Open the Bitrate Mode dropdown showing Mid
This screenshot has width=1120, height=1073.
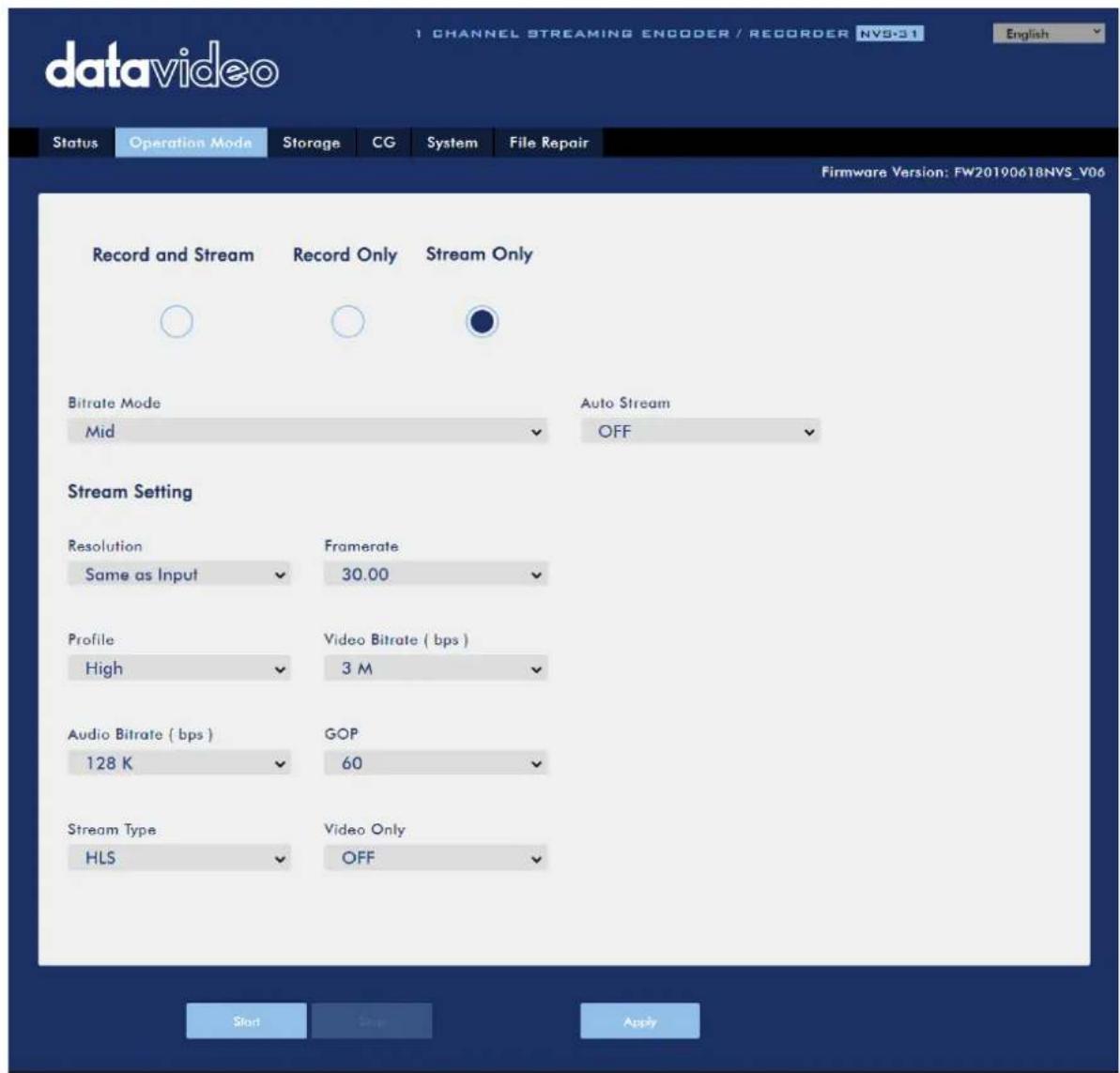(x=308, y=432)
